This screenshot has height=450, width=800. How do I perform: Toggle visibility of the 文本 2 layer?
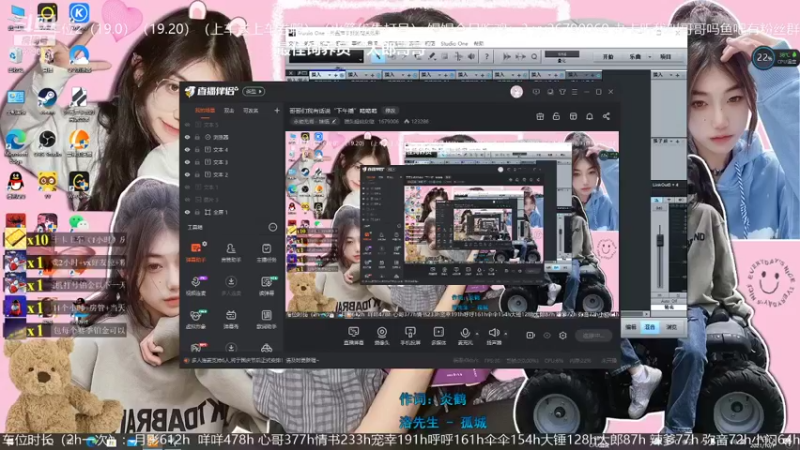187,174
